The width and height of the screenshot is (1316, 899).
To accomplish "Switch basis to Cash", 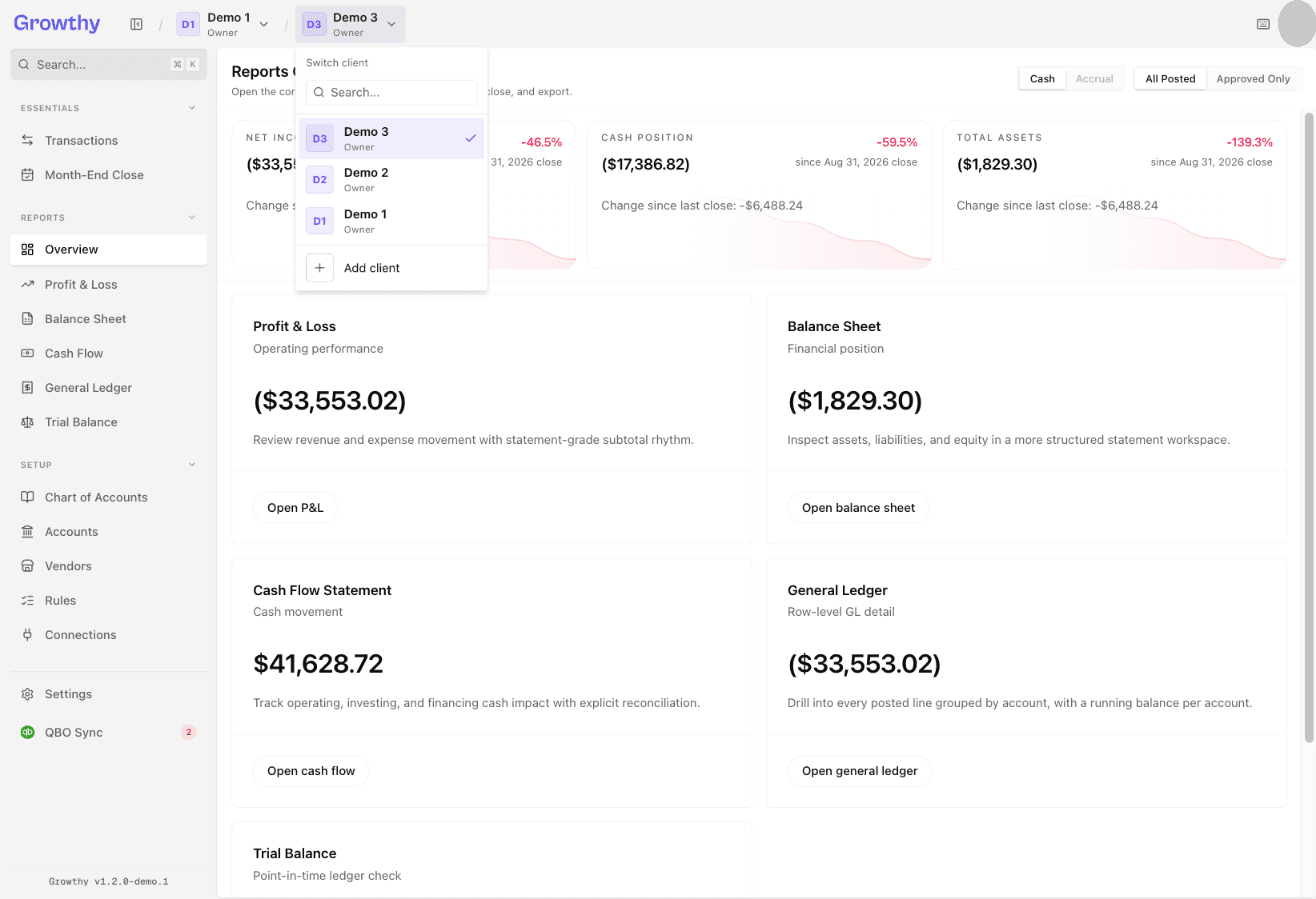I will [x=1042, y=79].
